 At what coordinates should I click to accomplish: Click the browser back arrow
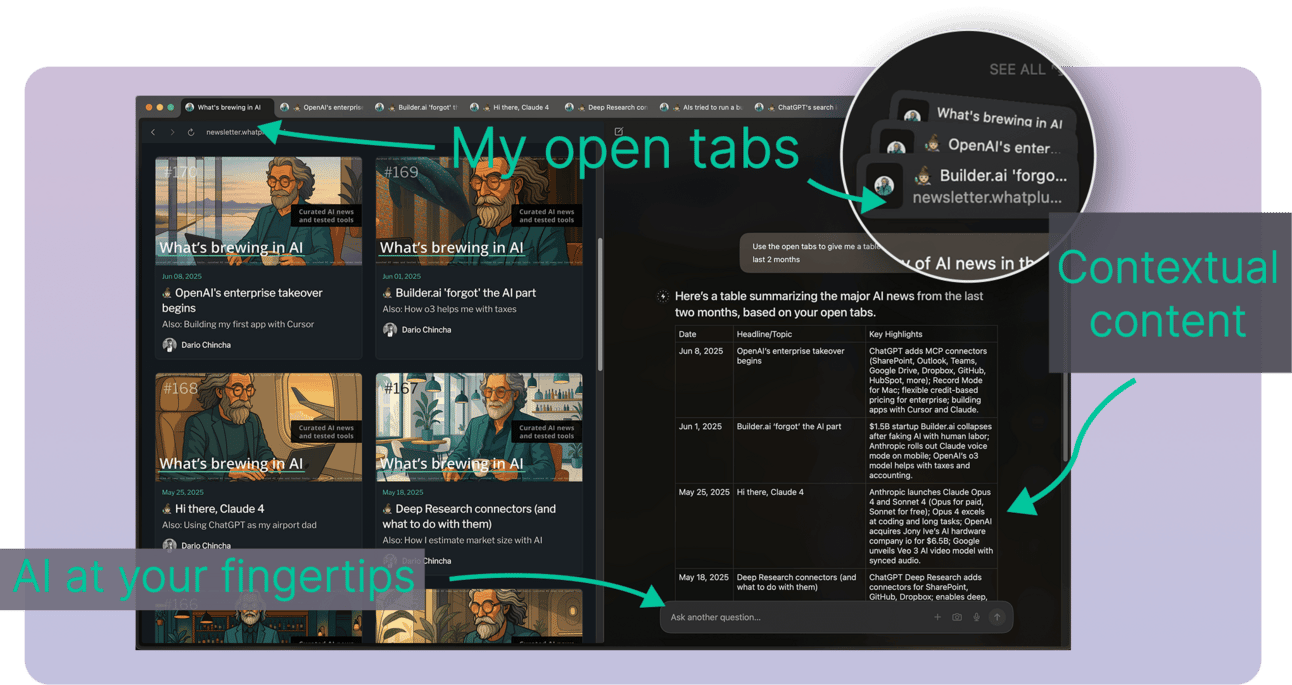click(x=153, y=132)
